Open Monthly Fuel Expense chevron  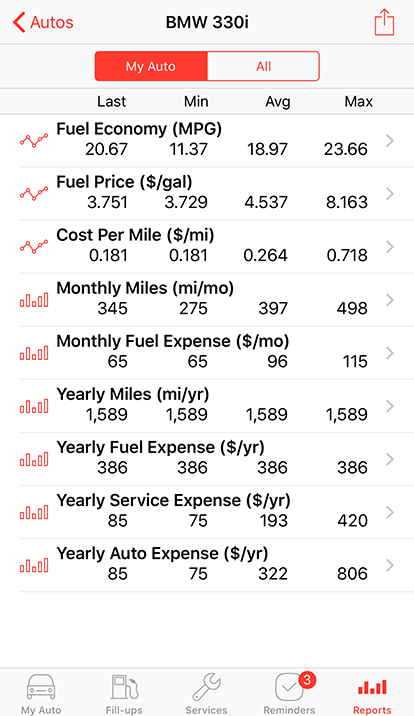pos(389,353)
